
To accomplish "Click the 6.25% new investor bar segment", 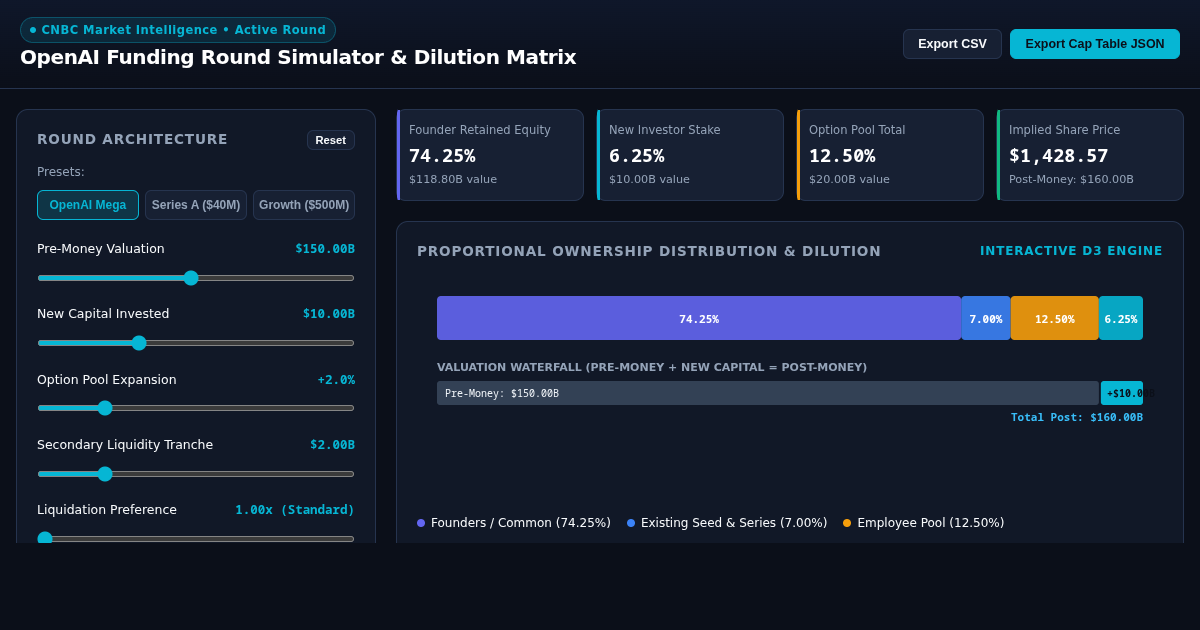I will tap(1121, 318).
